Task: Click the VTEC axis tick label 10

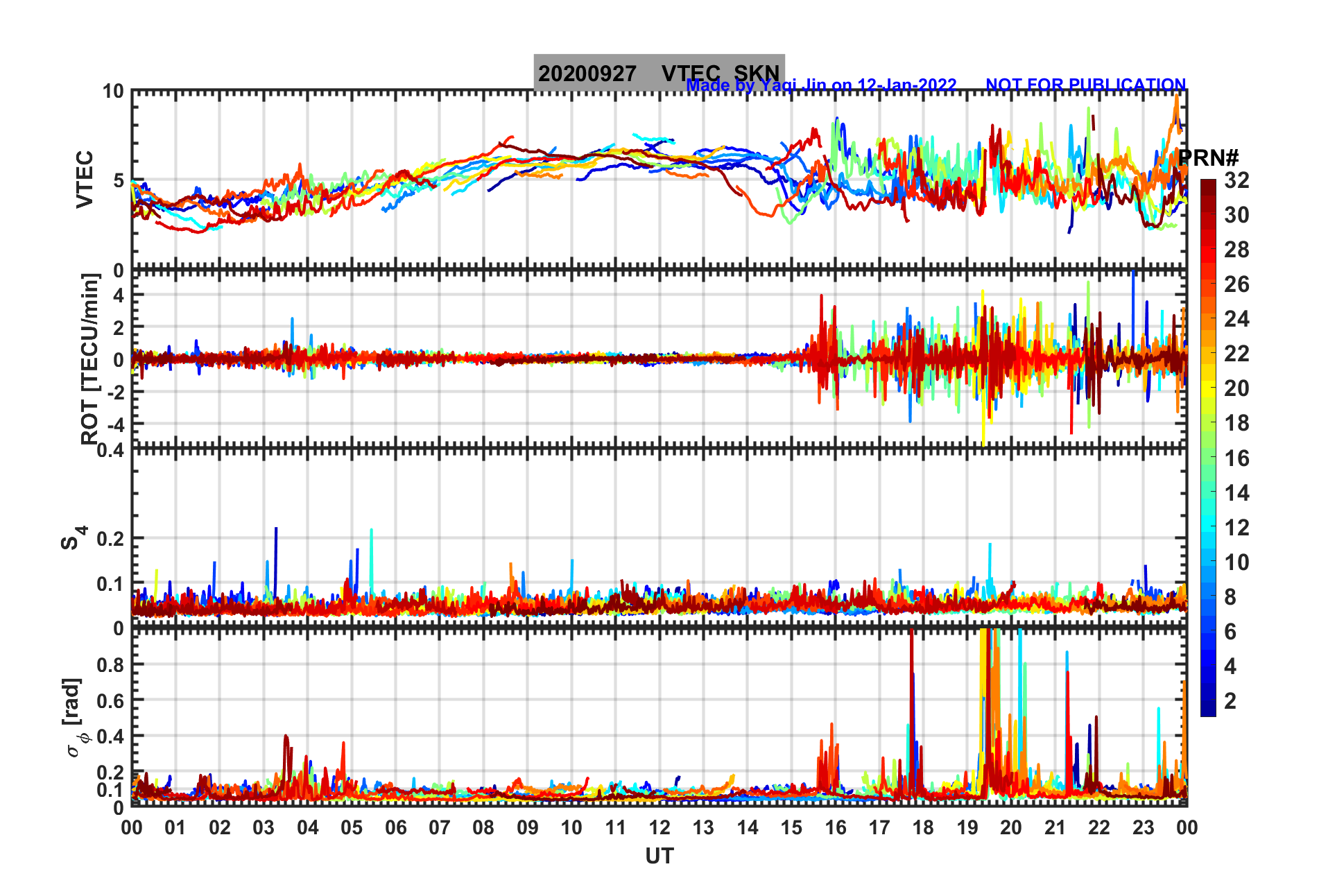Action: coord(113,92)
